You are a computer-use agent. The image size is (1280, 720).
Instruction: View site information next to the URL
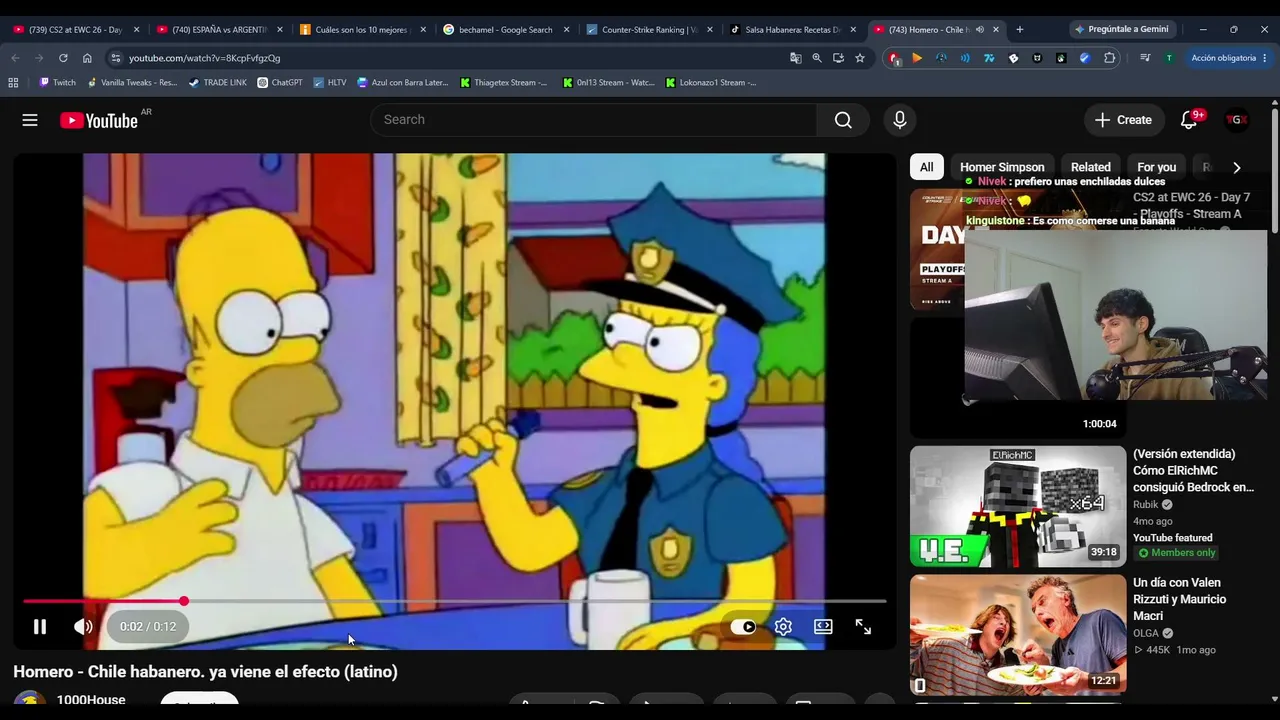pos(115,58)
